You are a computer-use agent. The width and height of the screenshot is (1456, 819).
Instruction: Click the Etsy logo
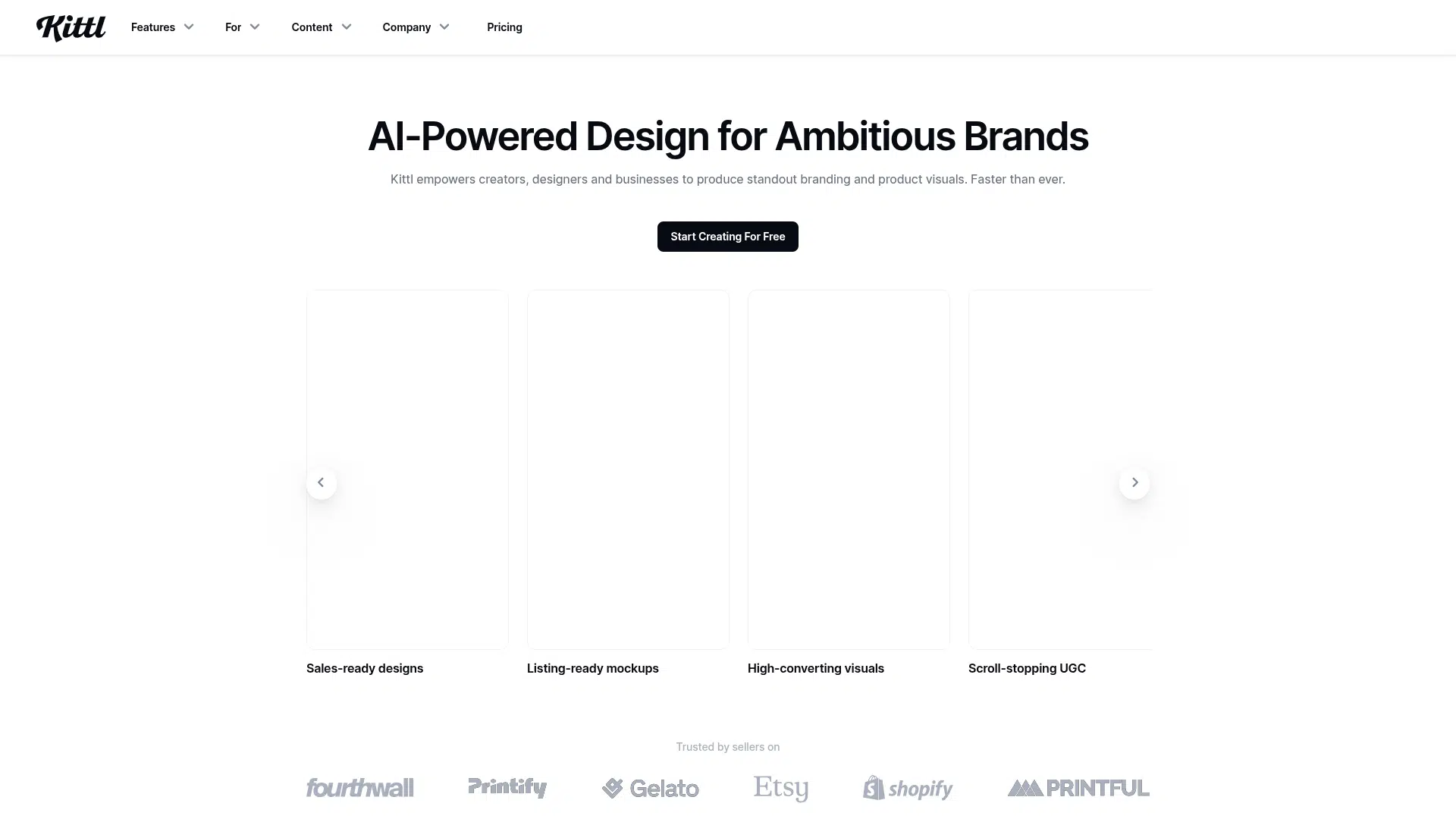tap(781, 789)
